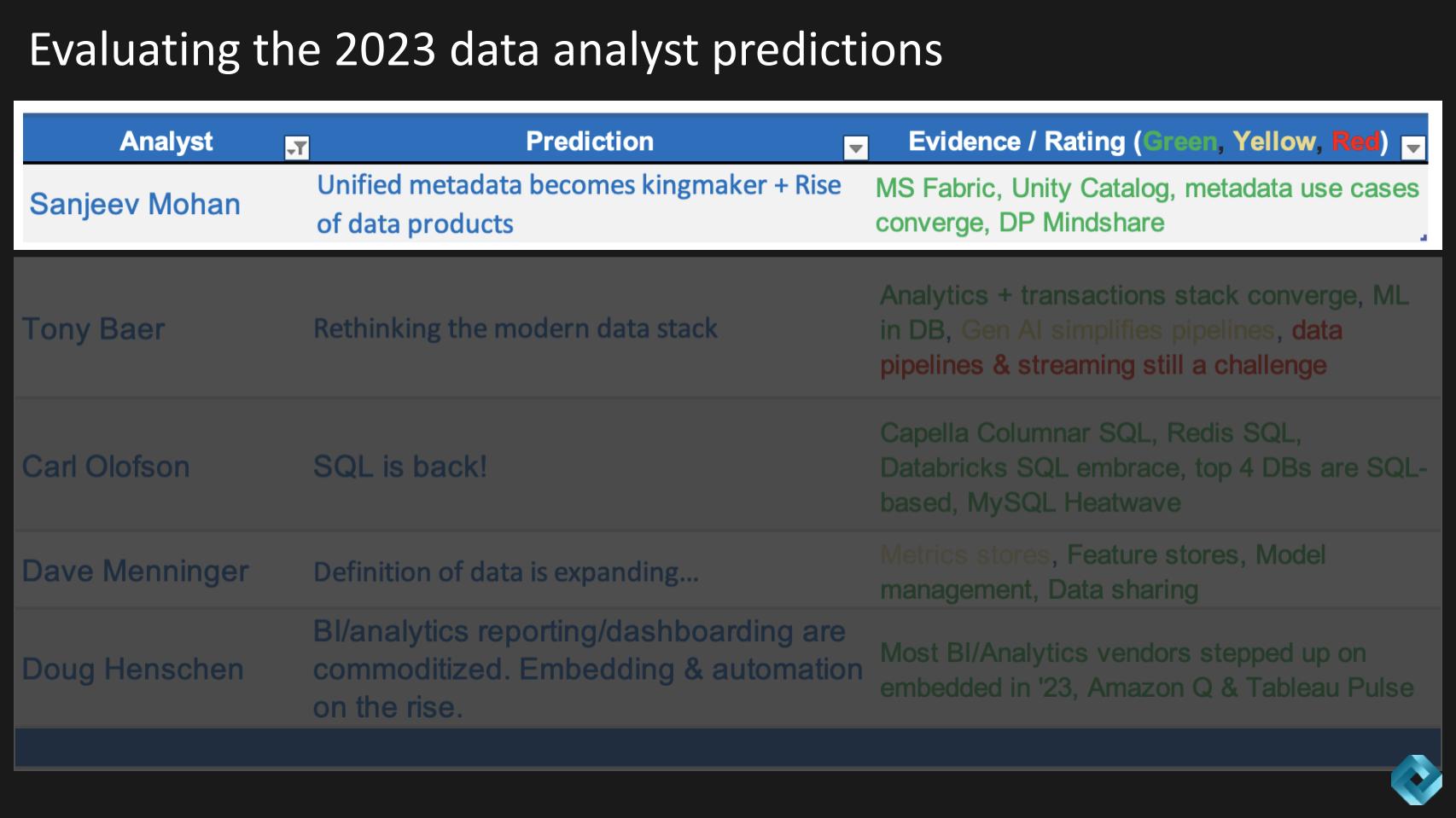Click the Prediction column header
Image resolution: width=1456 pixels, height=818 pixels.
pos(589,141)
